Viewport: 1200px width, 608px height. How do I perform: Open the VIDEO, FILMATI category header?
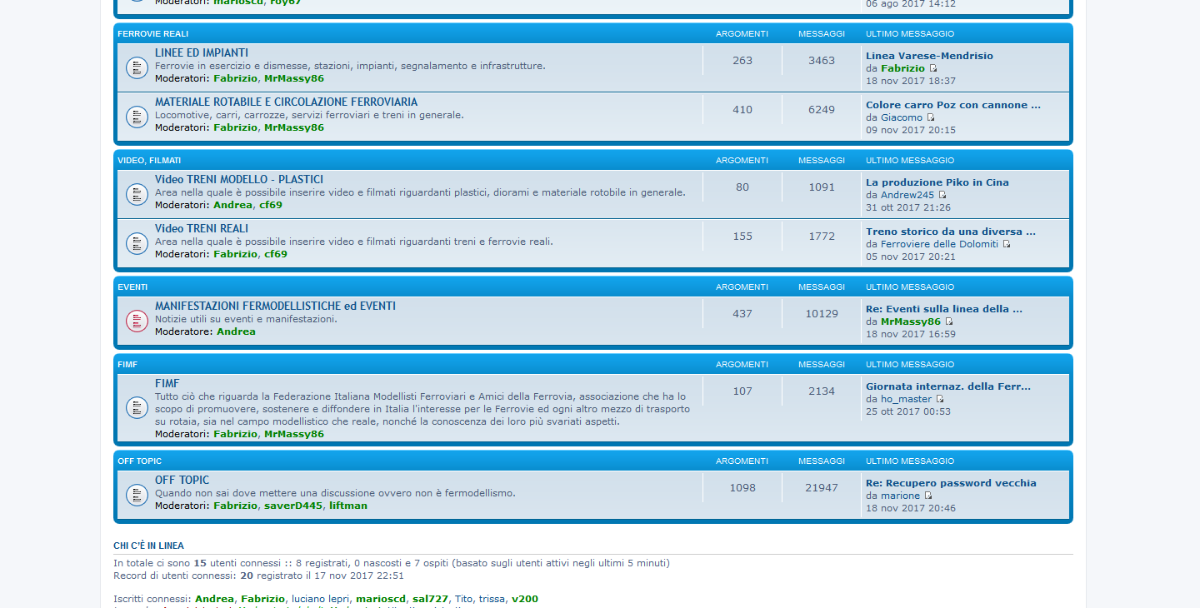pos(149,160)
